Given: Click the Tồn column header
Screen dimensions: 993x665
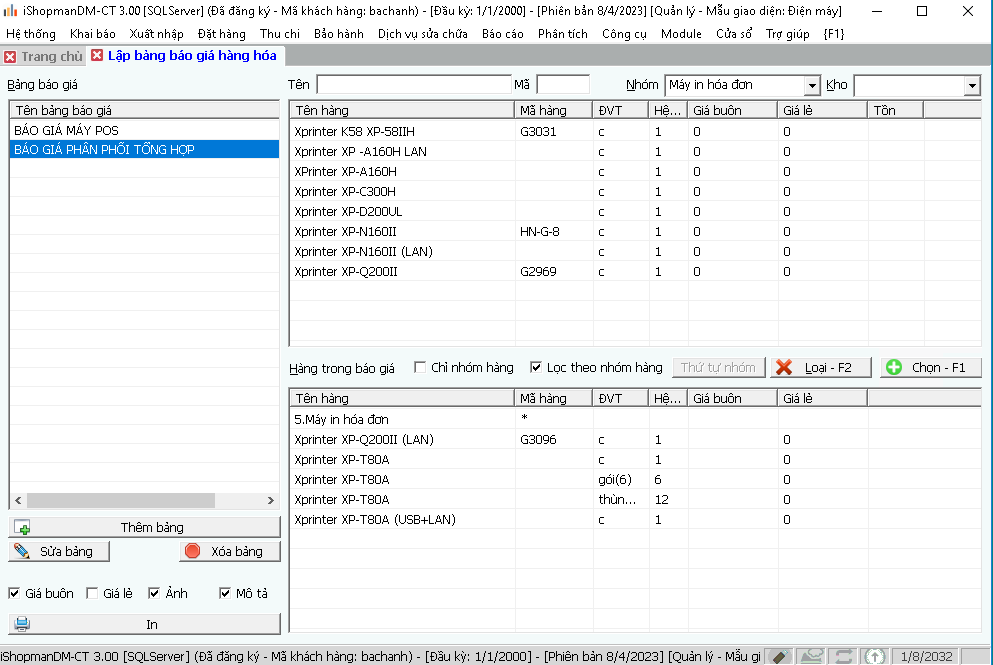Looking at the screenshot, I should pos(895,111).
